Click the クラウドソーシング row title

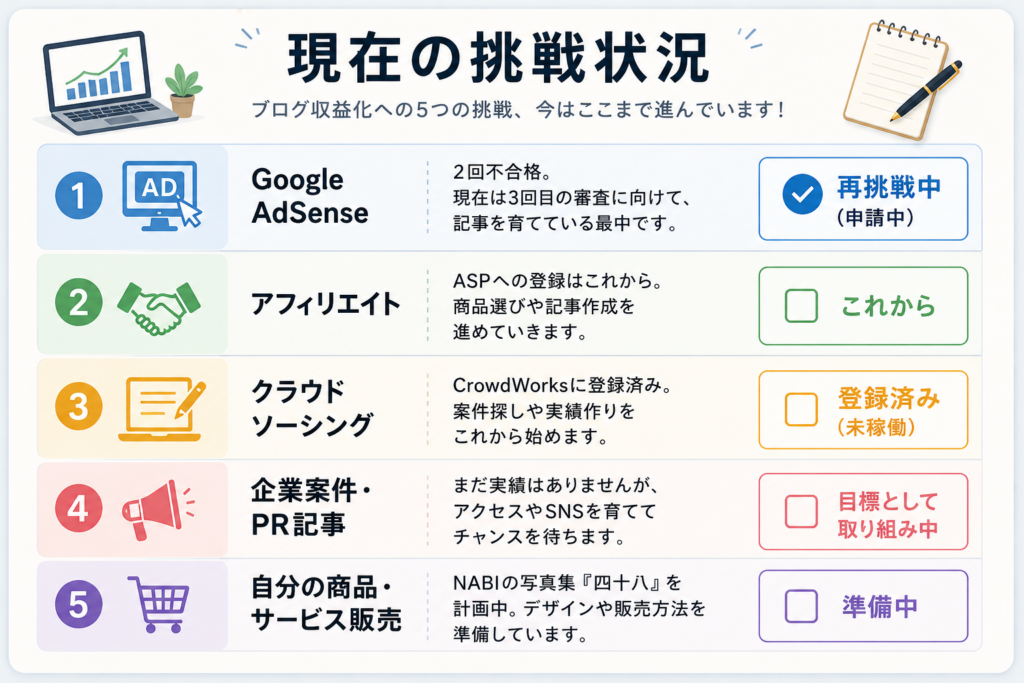click(x=312, y=409)
